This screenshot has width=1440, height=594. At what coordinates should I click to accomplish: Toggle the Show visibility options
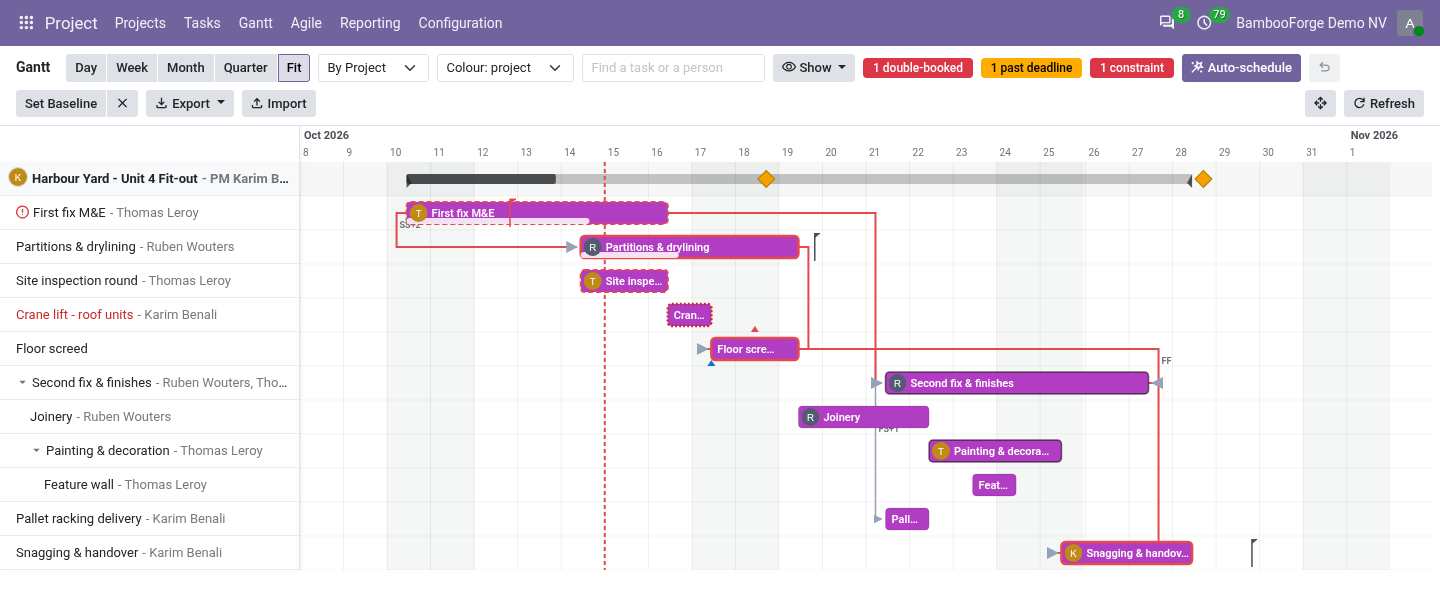click(x=814, y=68)
